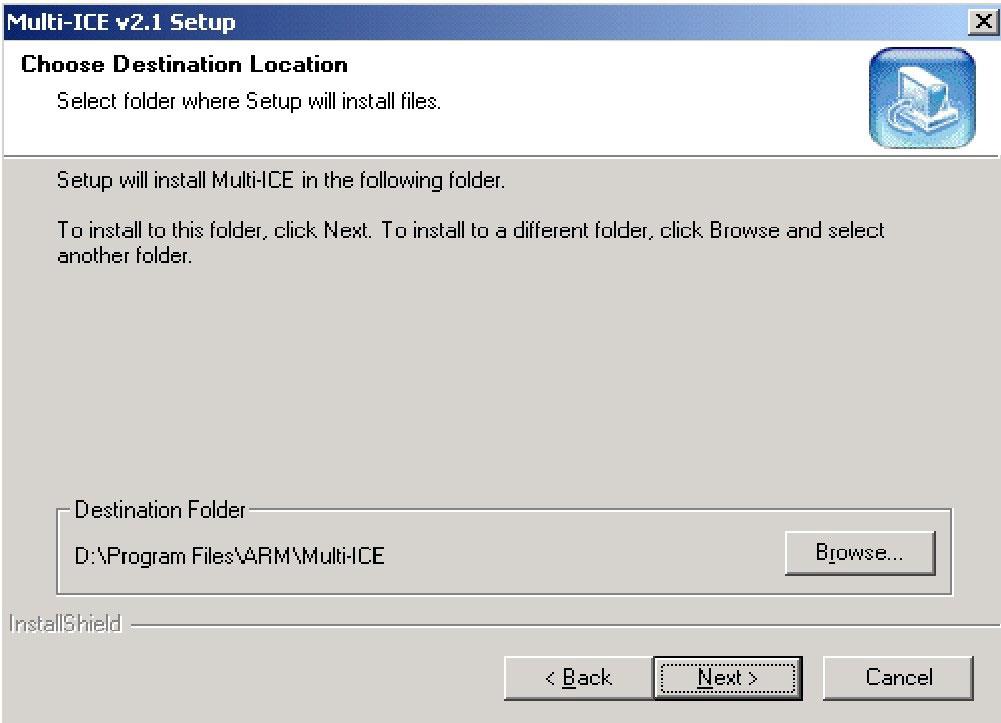This screenshot has height=723, width=1001.
Task: Click the Browse... button
Action: click(x=859, y=553)
